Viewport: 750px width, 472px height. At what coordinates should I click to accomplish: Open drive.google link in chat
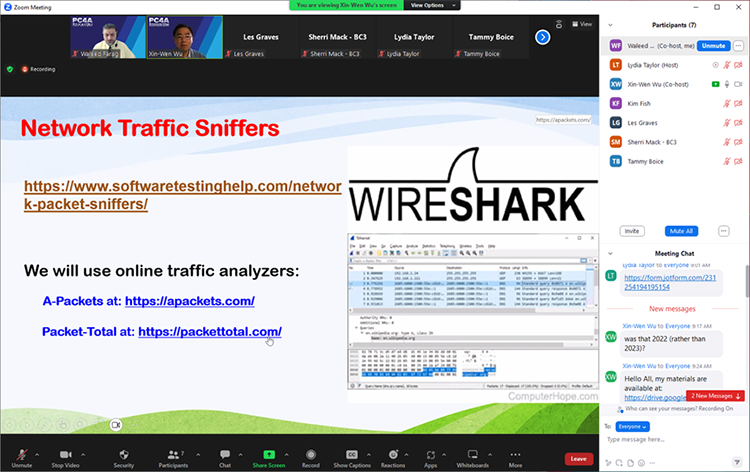click(x=655, y=398)
